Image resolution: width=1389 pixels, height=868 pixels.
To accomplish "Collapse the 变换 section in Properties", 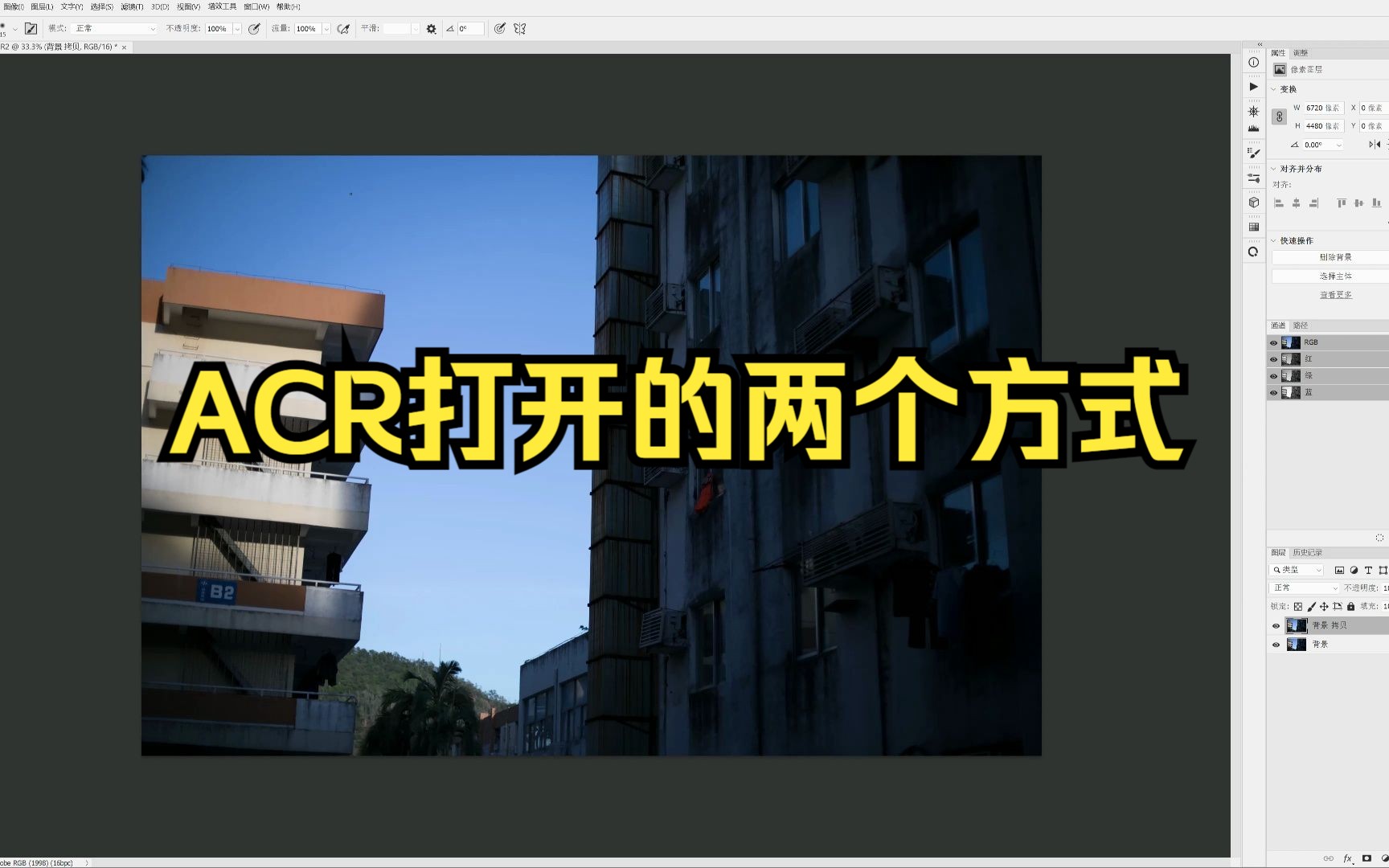I will (1274, 89).
